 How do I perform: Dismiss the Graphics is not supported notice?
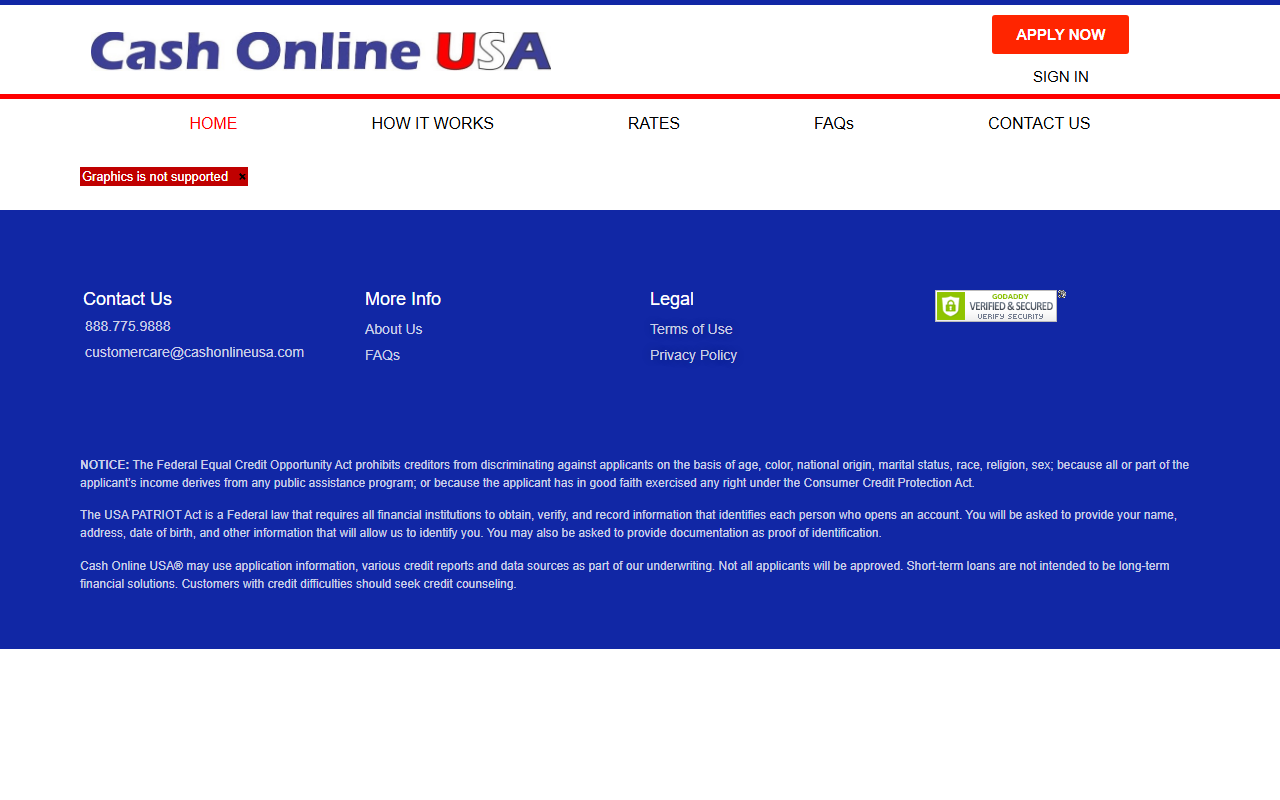click(x=242, y=177)
